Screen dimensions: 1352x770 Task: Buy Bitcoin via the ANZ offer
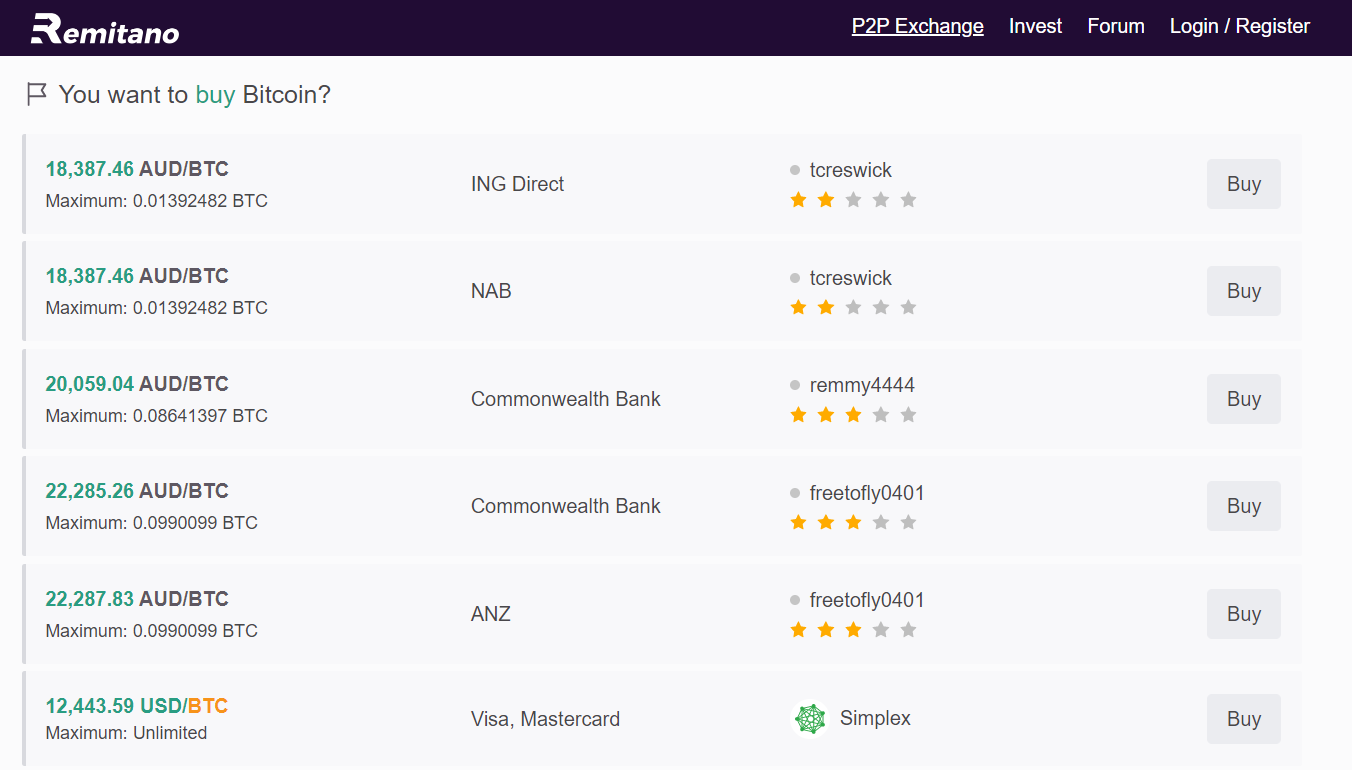click(1243, 614)
